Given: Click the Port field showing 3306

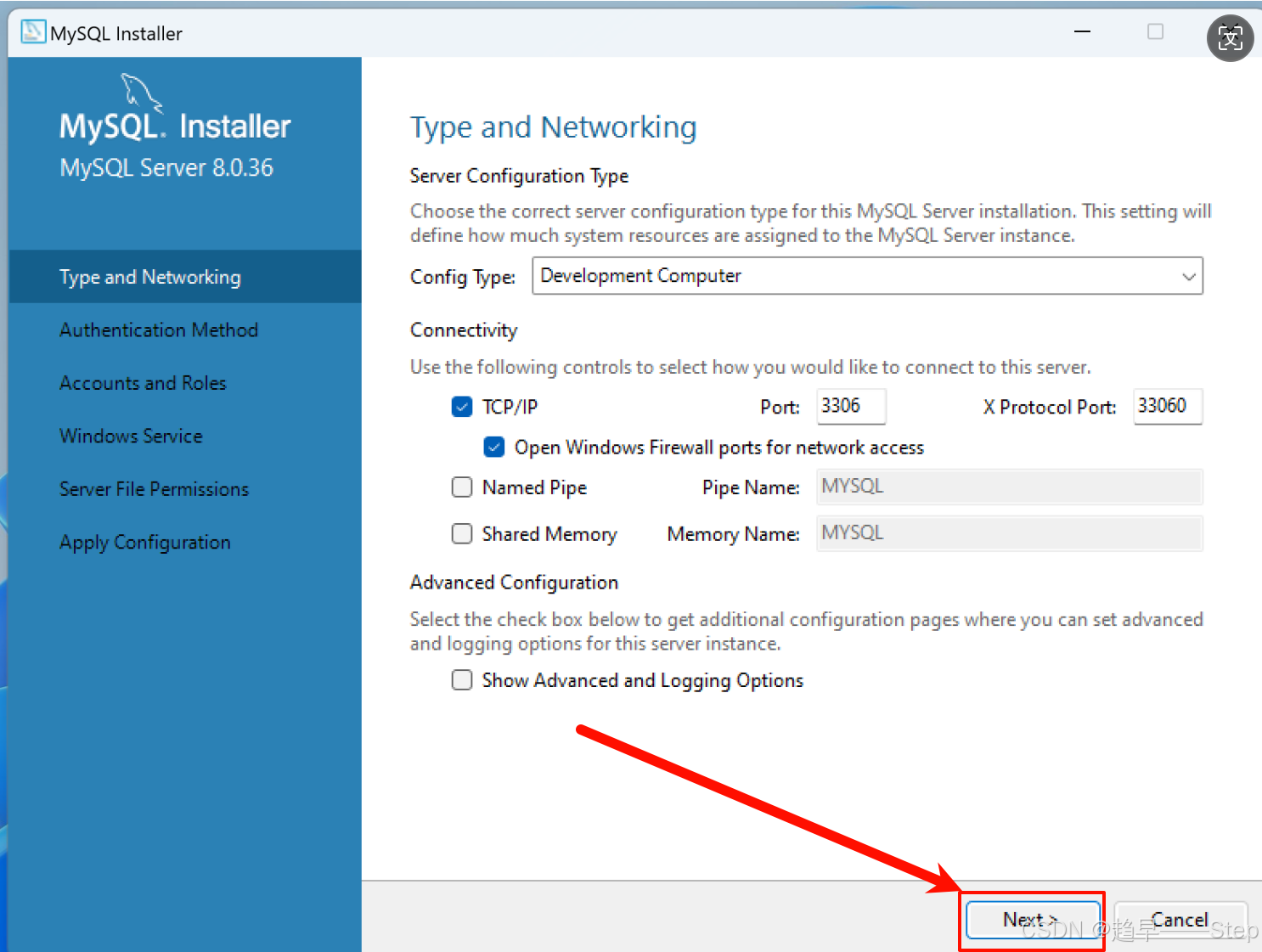Looking at the screenshot, I should (x=851, y=406).
